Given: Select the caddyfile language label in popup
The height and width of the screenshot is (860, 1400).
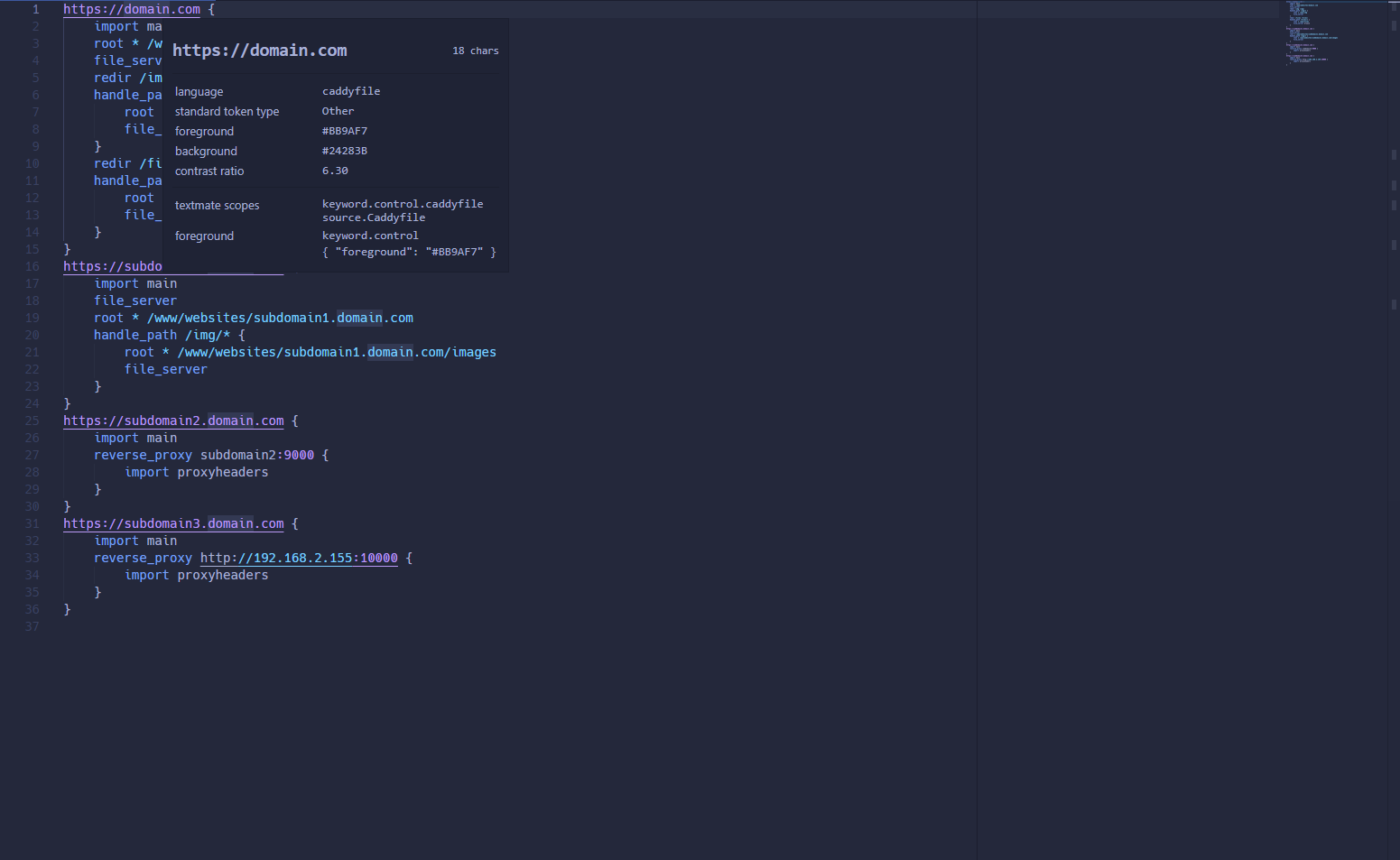Looking at the screenshot, I should [351, 91].
